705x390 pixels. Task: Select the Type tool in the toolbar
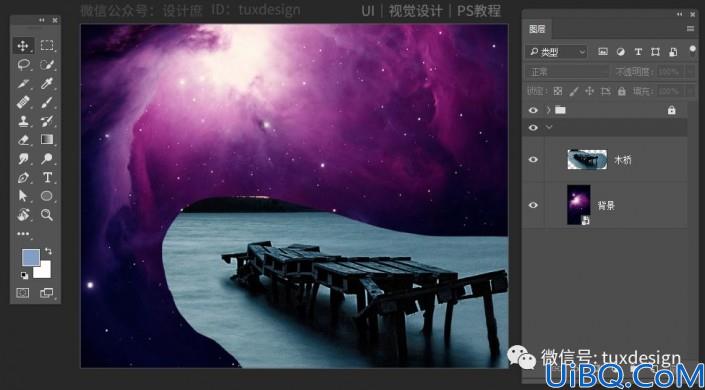tap(47, 177)
